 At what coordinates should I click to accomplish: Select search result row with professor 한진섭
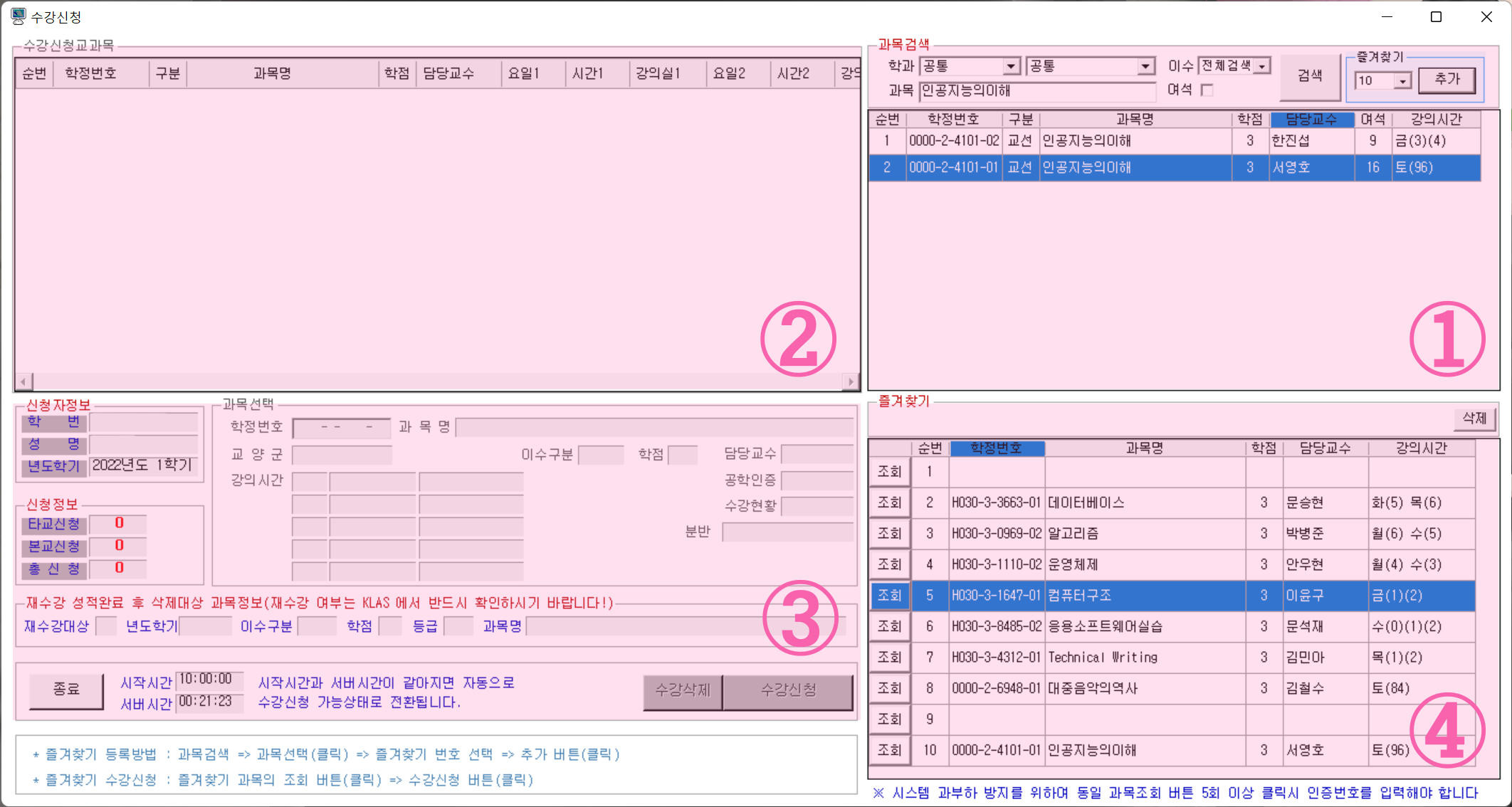(x=1175, y=141)
